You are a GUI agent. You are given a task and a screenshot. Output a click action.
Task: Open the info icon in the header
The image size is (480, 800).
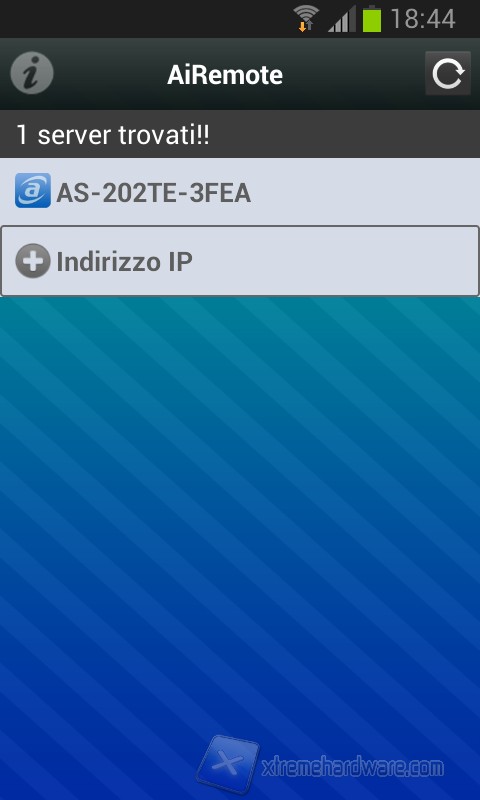pyautogui.click(x=32, y=74)
